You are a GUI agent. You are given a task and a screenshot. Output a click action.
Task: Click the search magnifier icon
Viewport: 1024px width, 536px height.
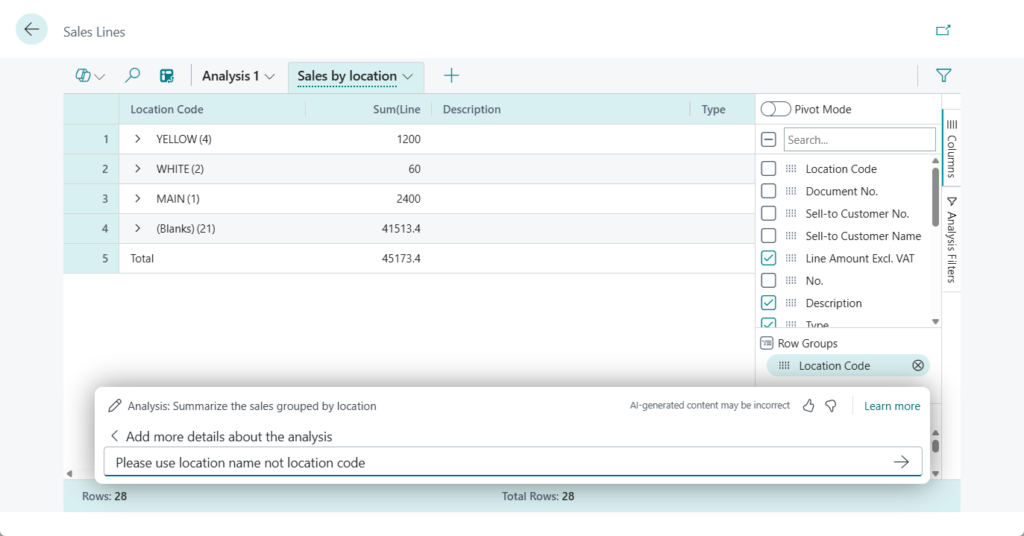(x=132, y=76)
